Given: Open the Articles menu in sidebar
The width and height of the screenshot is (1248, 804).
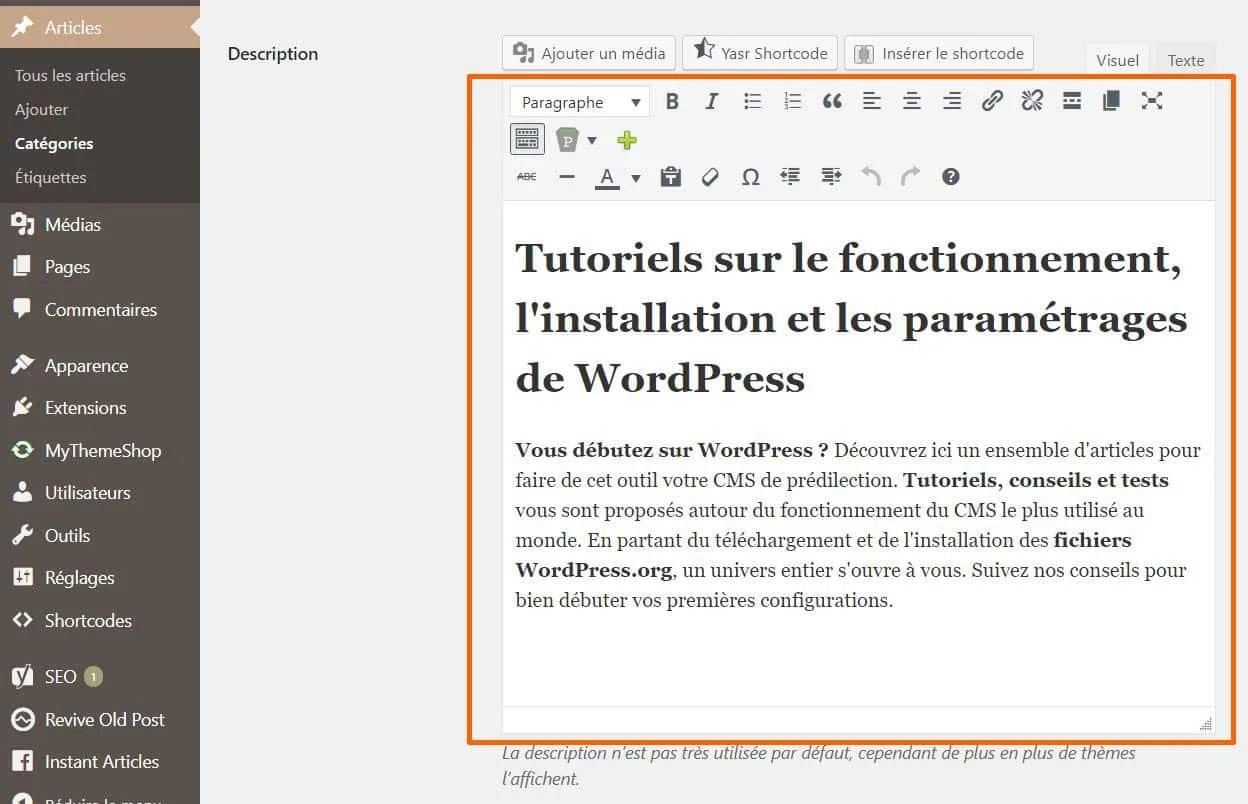Looking at the screenshot, I should (100, 28).
